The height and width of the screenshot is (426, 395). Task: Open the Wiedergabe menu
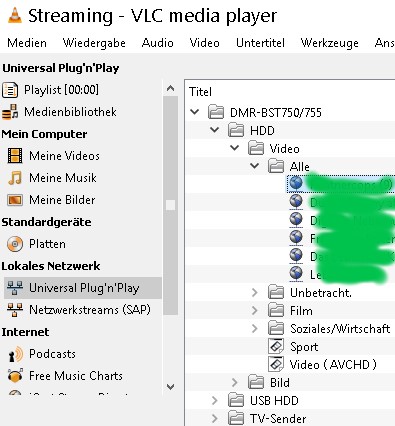pyautogui.click(x=94, y=43)
